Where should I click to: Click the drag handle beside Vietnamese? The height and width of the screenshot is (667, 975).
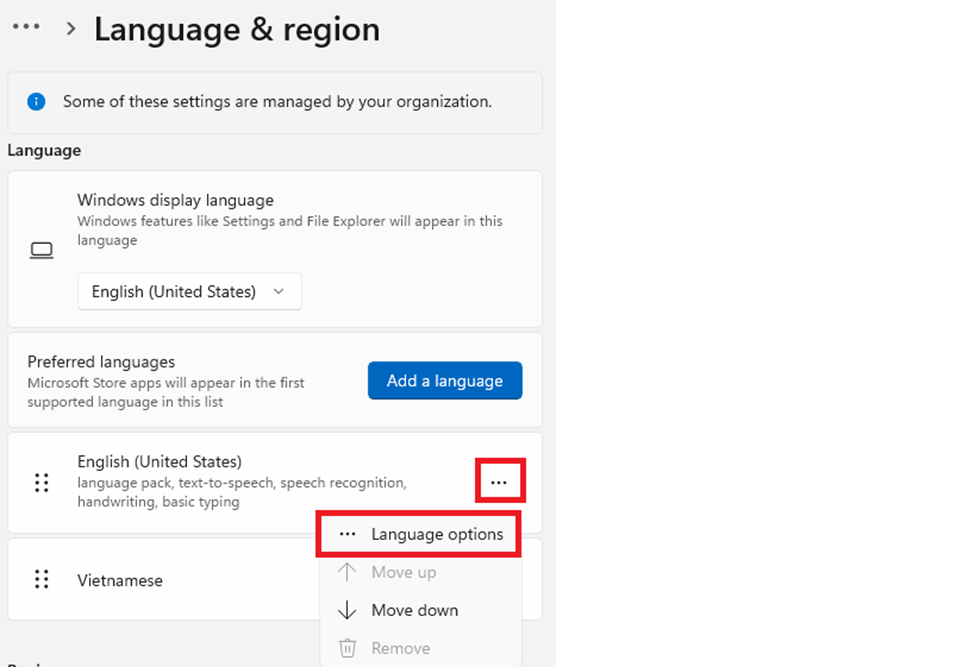click(x=41, y=579)
